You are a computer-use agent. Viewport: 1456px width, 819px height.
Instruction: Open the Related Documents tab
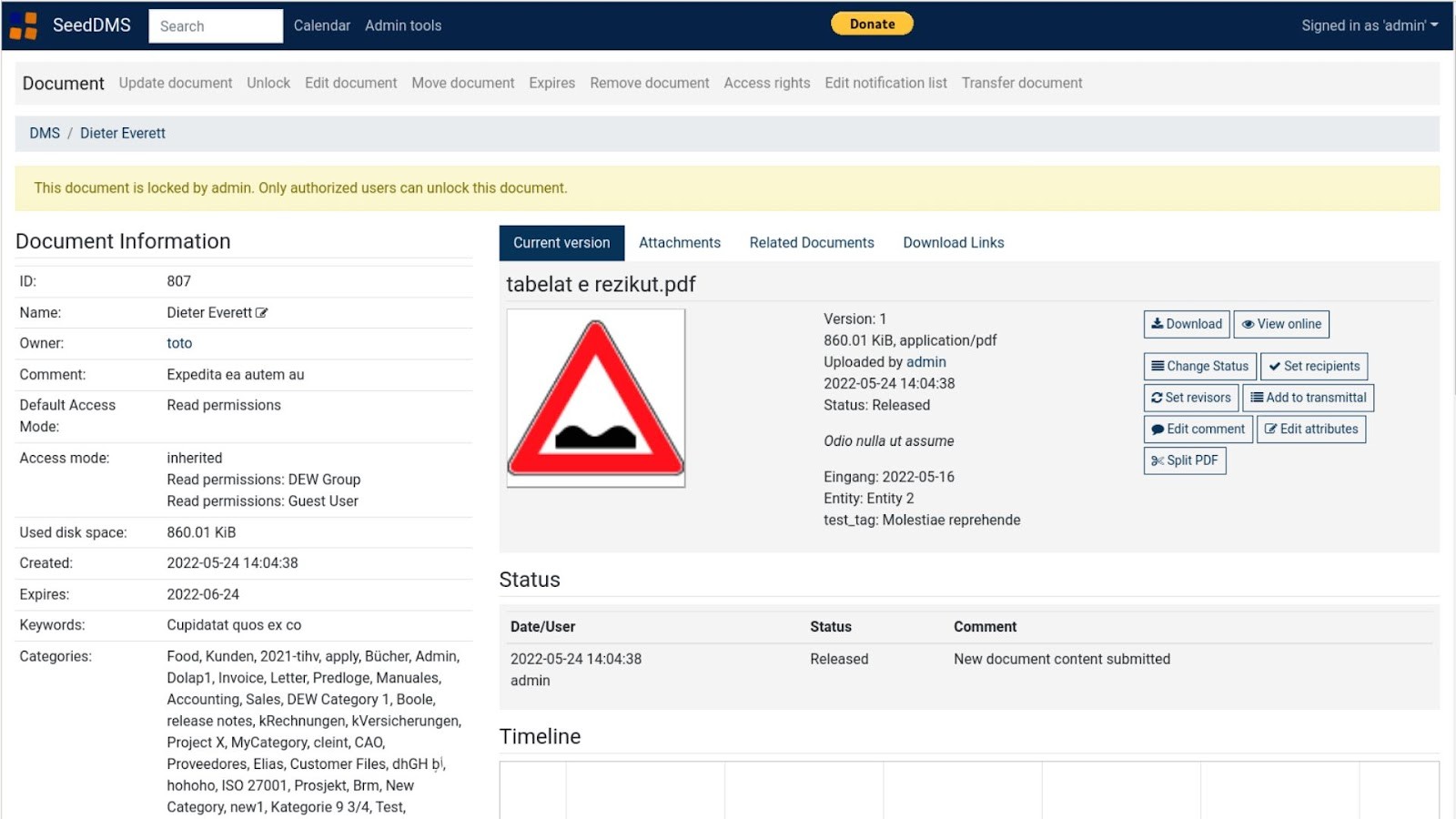tap(811, 242)
